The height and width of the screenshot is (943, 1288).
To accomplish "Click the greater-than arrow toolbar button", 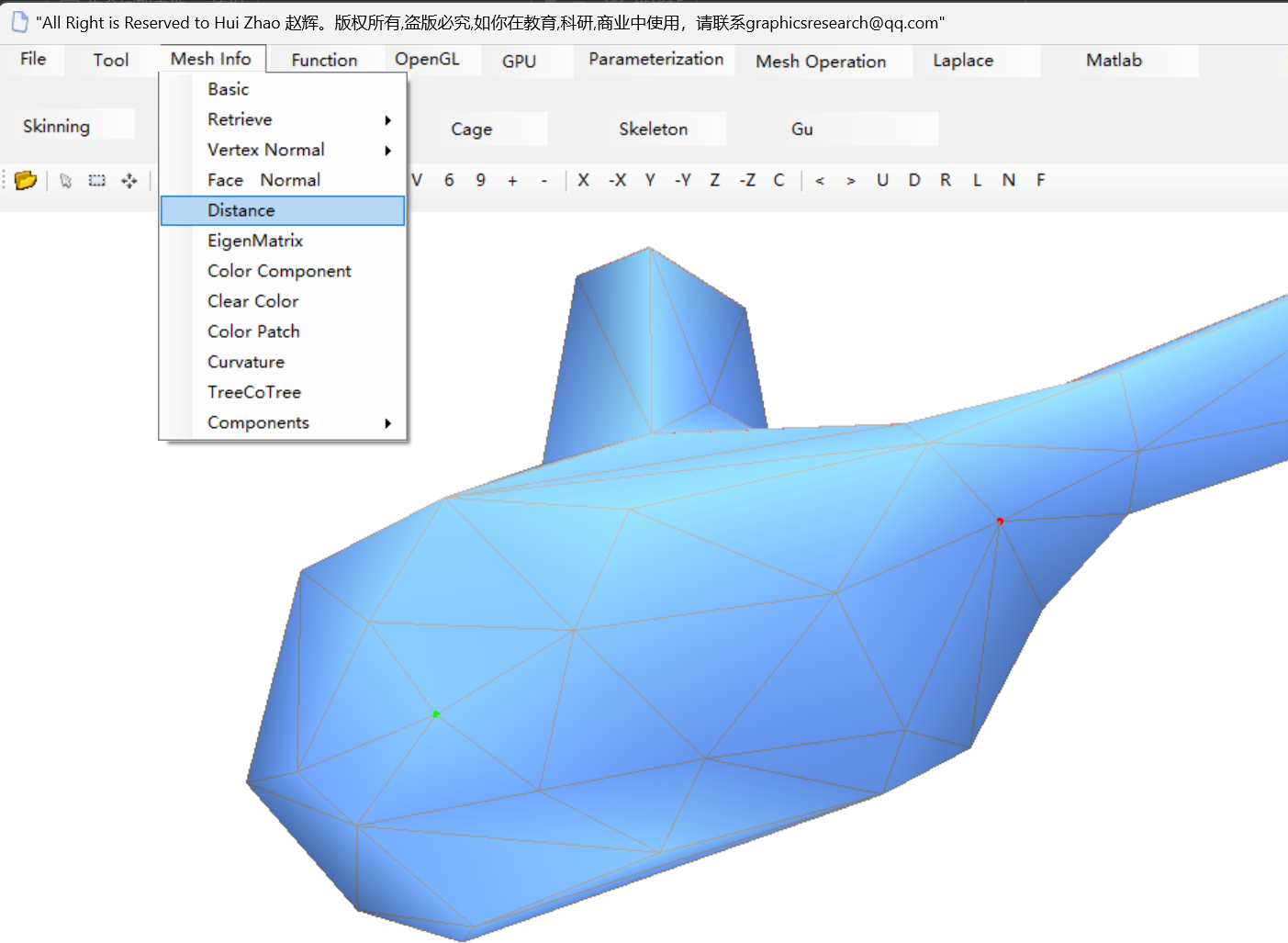I will pyautogui.click(x=851, y=181).
